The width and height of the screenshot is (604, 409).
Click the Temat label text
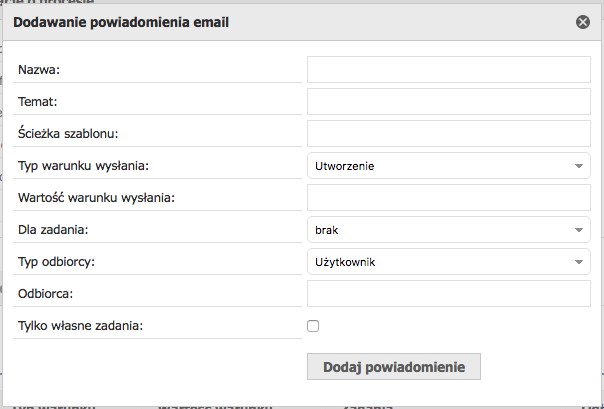click(x=37, y=102)
